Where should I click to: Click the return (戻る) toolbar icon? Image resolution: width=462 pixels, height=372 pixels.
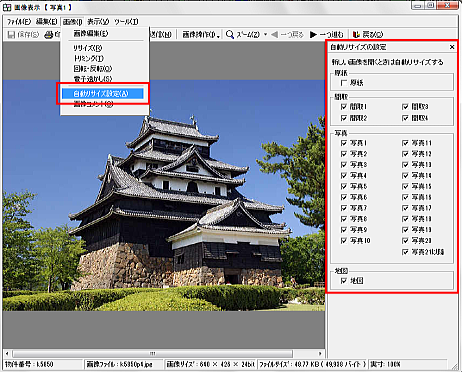click(x=356, y=34)
